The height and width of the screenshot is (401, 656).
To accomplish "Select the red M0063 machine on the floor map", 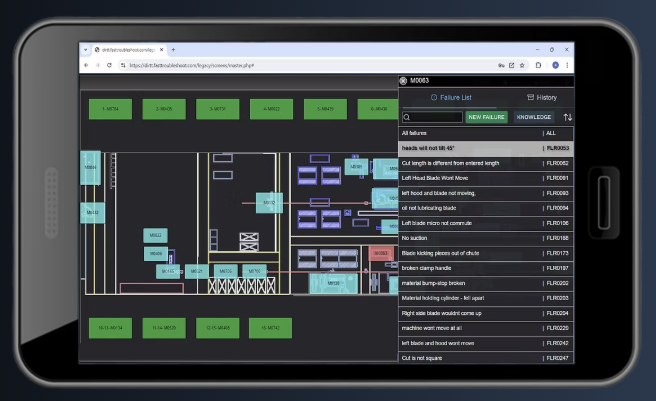I will pos(380,254).
